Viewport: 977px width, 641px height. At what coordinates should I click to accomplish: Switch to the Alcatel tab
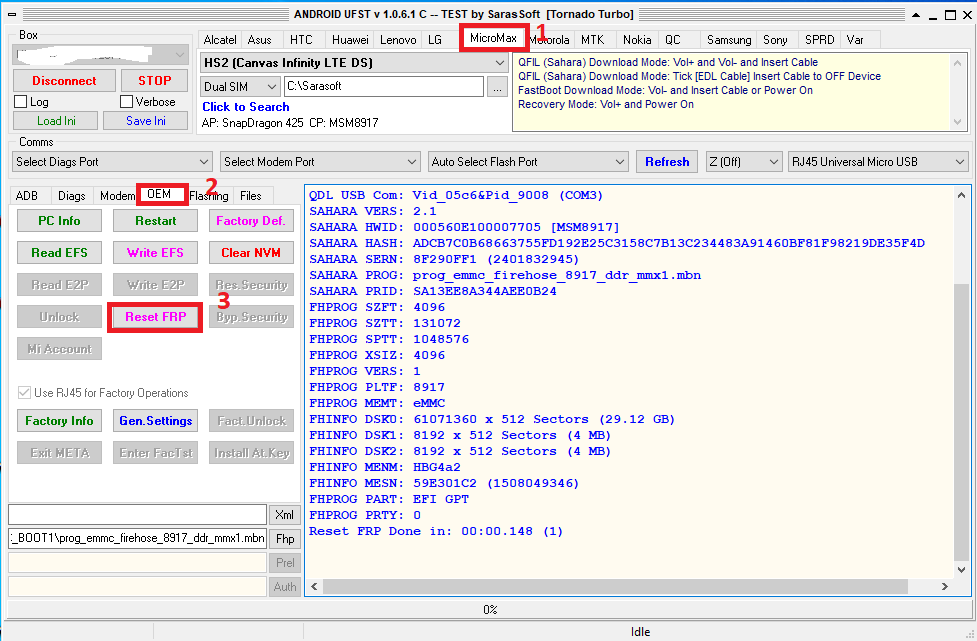tap(220, 40)
